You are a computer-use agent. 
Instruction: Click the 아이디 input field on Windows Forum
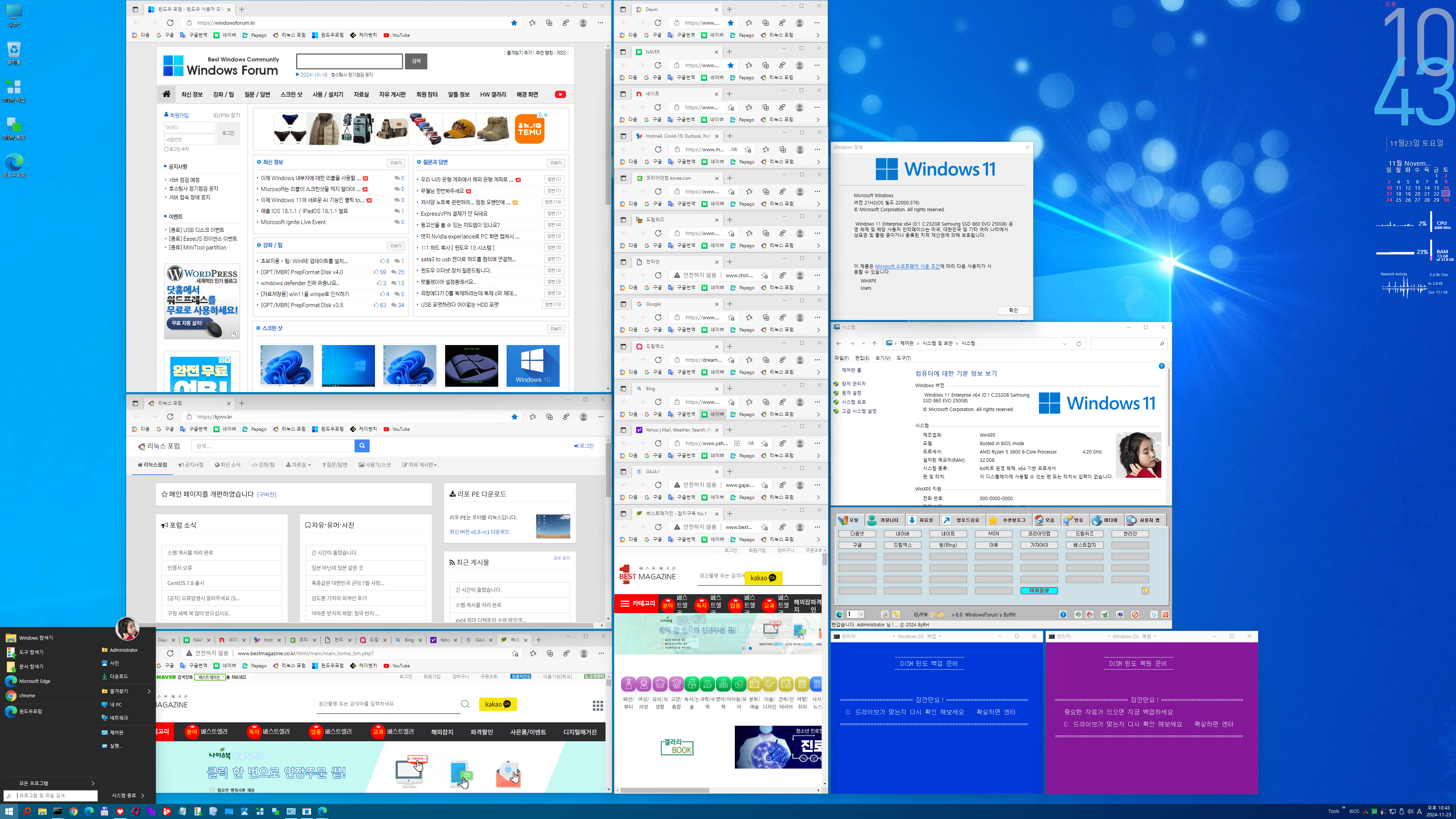point(189,127)
